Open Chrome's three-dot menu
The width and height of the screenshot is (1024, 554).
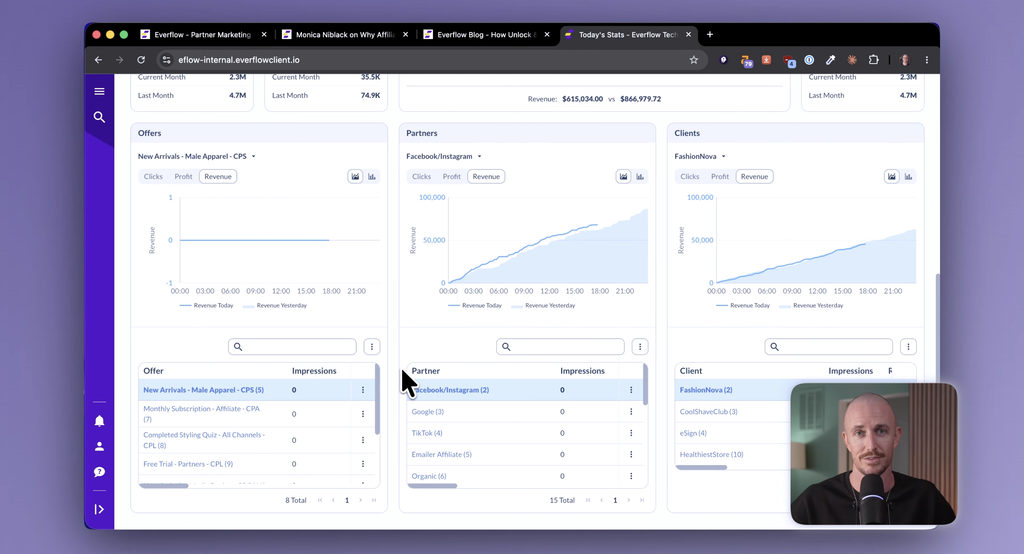pyautogui.click(x=927, y=60)
